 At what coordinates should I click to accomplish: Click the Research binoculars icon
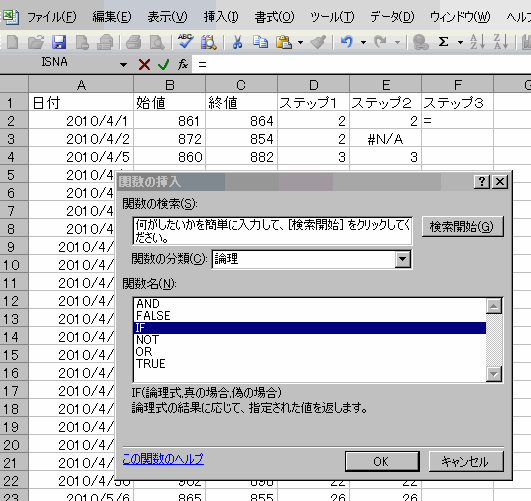209,42
